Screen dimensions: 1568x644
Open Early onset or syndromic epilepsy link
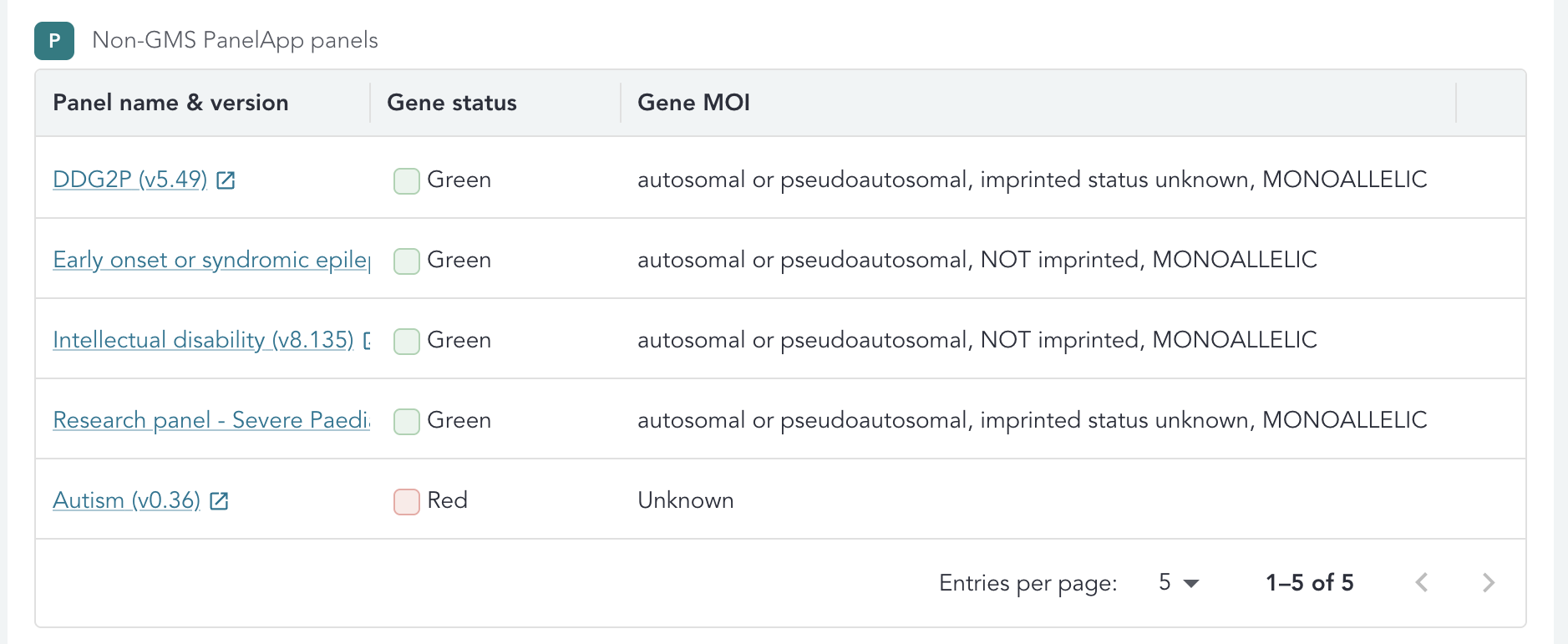coord(211,260)
